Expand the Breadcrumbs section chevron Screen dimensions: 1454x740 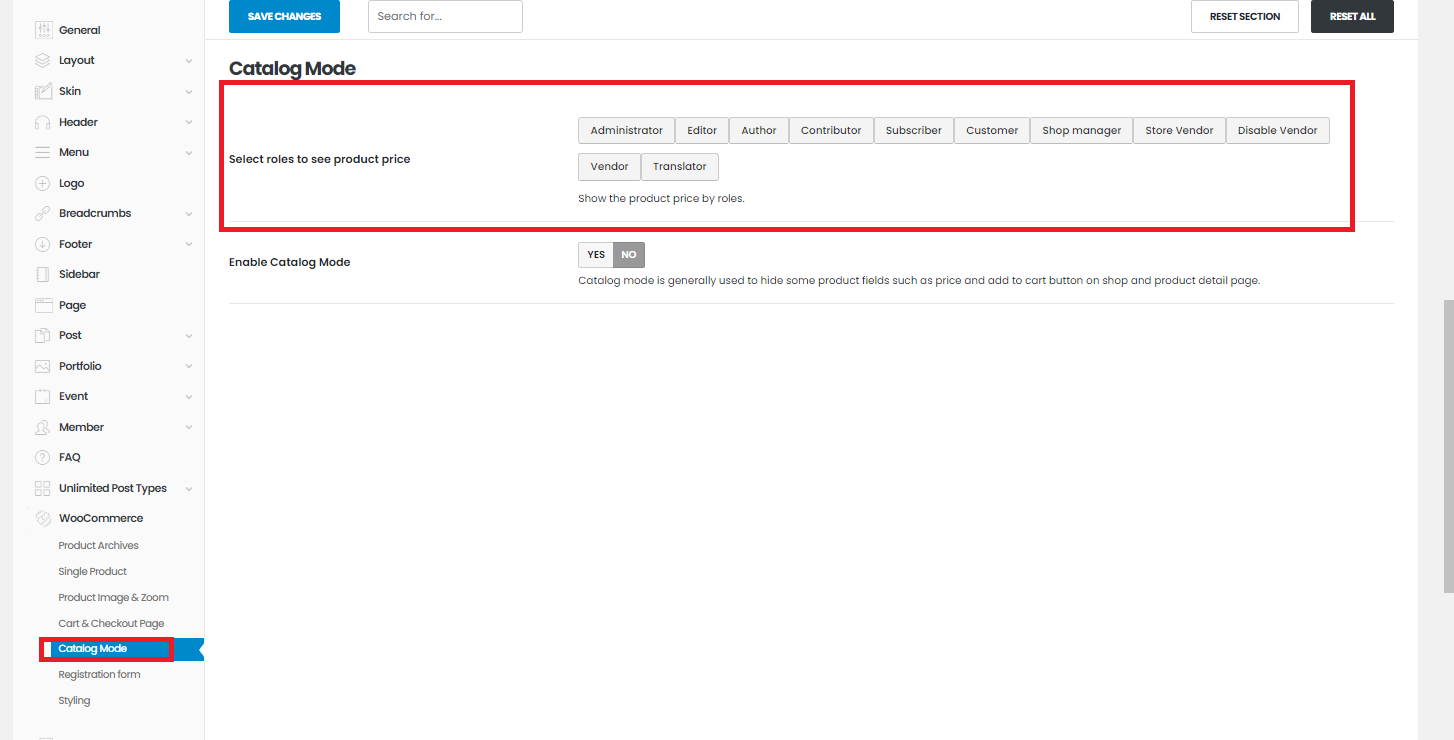(189, 214)
